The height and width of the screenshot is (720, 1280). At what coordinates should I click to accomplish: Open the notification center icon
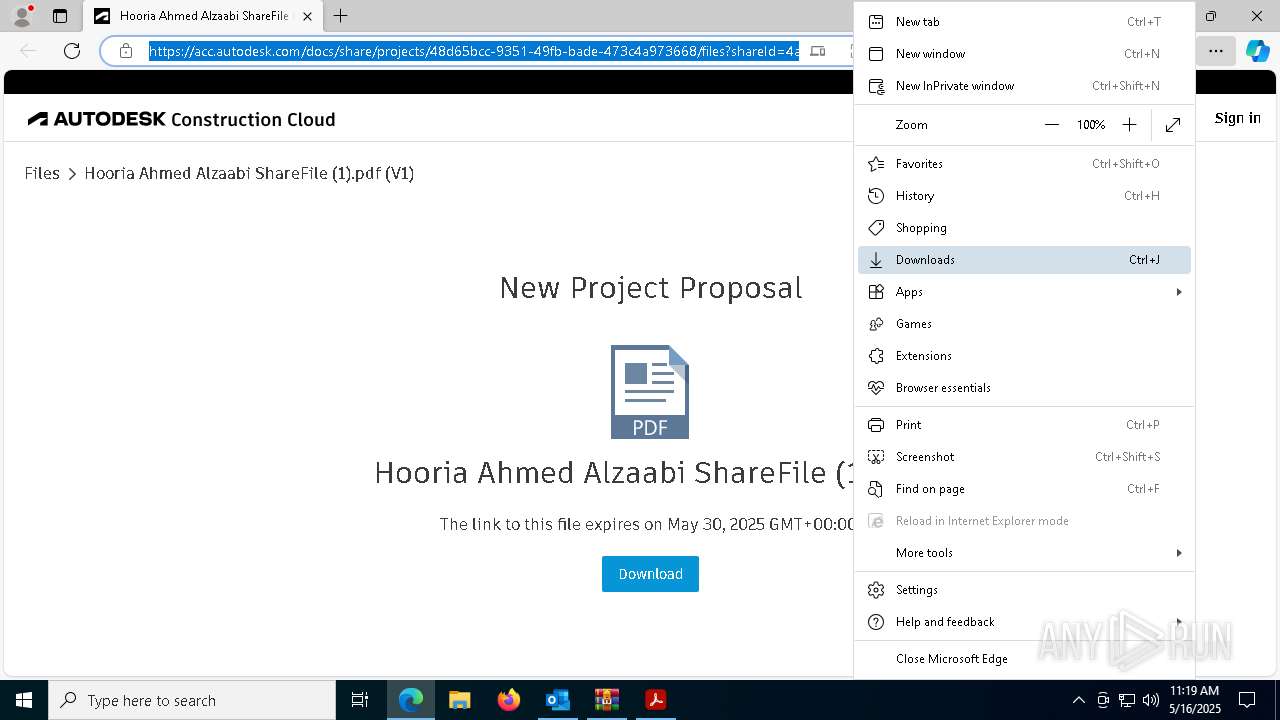(x=1247, y=700)
